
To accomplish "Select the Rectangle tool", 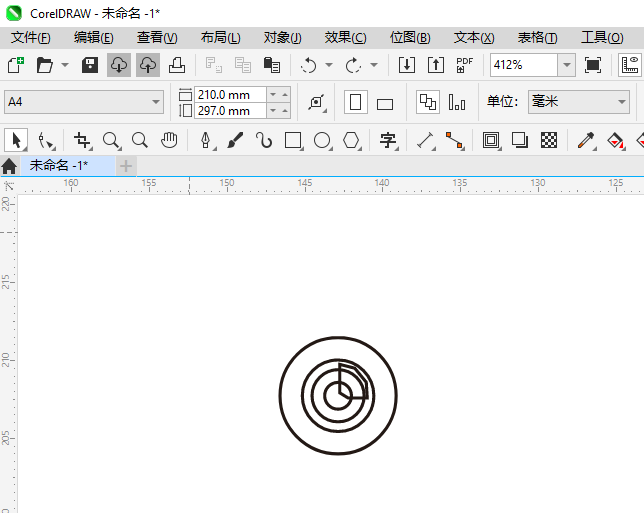I will coord(293,141).
